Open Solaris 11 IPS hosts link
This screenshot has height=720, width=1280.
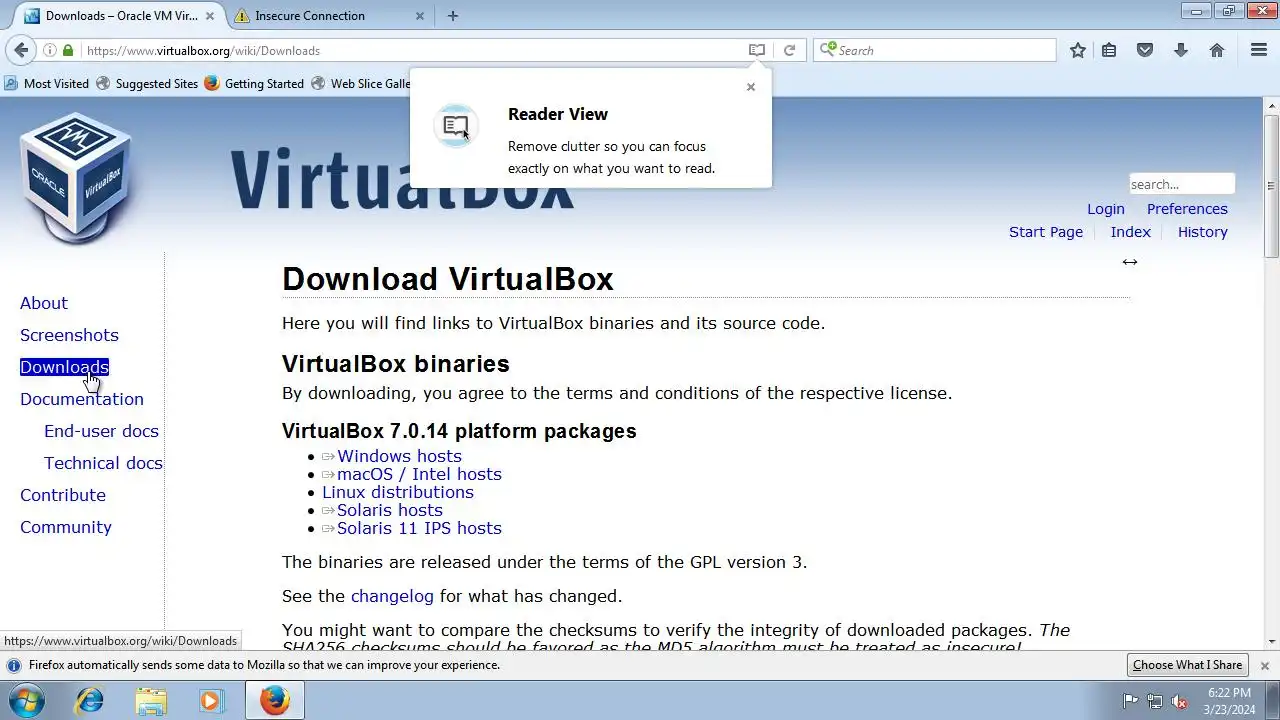click(419, 528)
